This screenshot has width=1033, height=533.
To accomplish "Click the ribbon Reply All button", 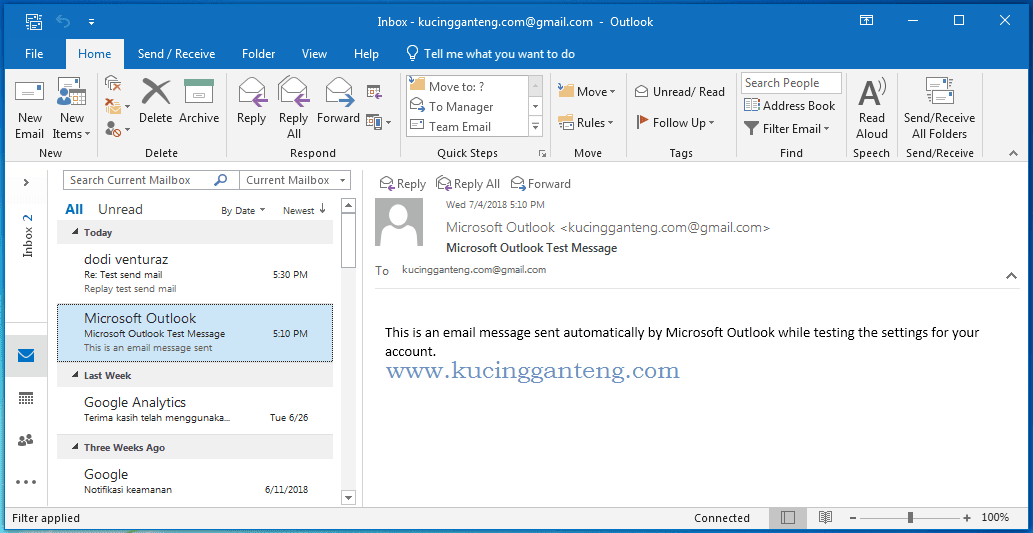I will 293,109.
